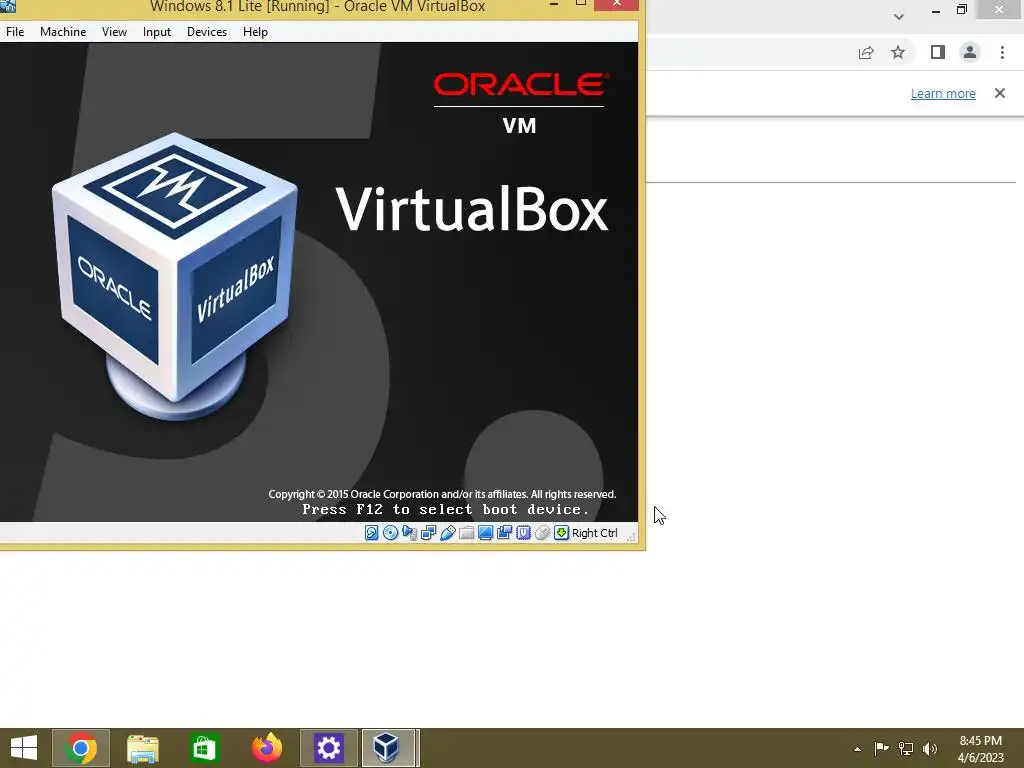Open Chrome side panel icon
The height and width of the screenshot is (768, 1024).
938,52
